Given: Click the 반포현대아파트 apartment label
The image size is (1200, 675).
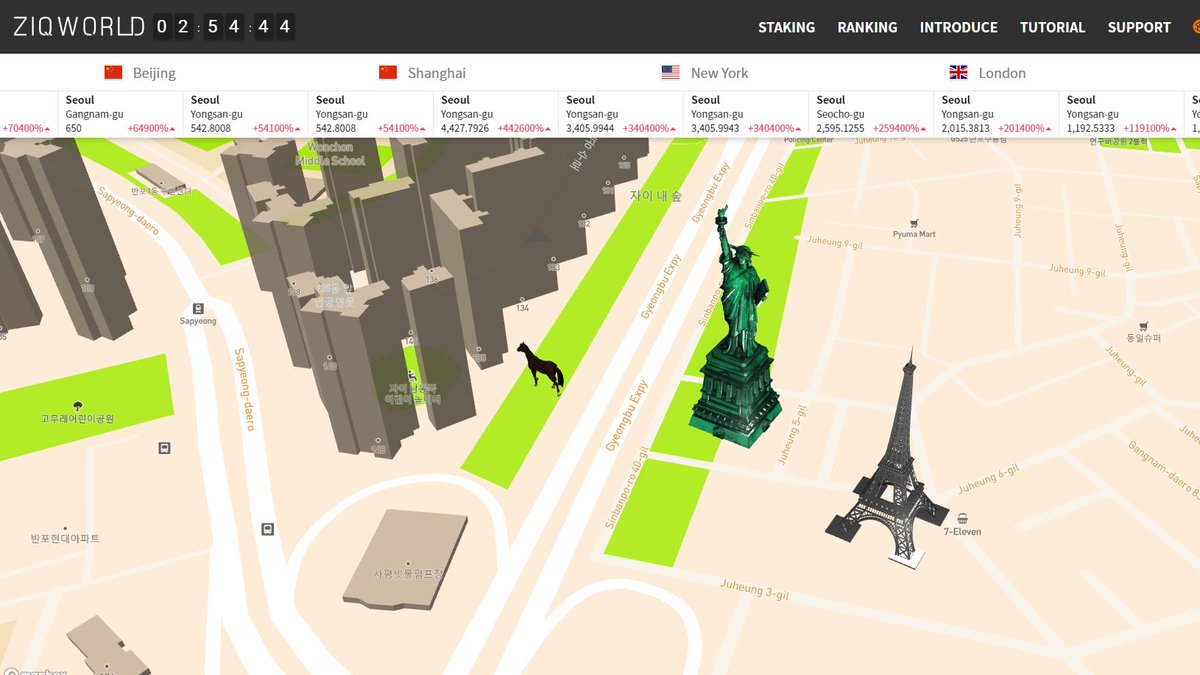Looking at the screenshot, I should pos(65,539).
